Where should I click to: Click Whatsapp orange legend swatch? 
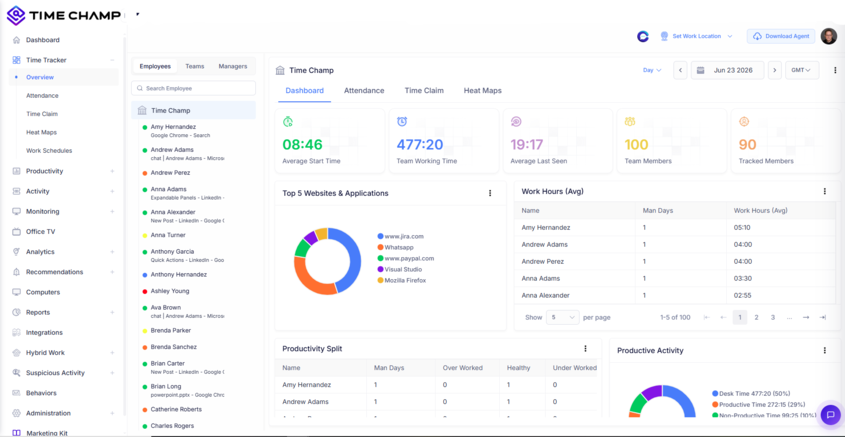pyautogui.click(x=380, y=247)
